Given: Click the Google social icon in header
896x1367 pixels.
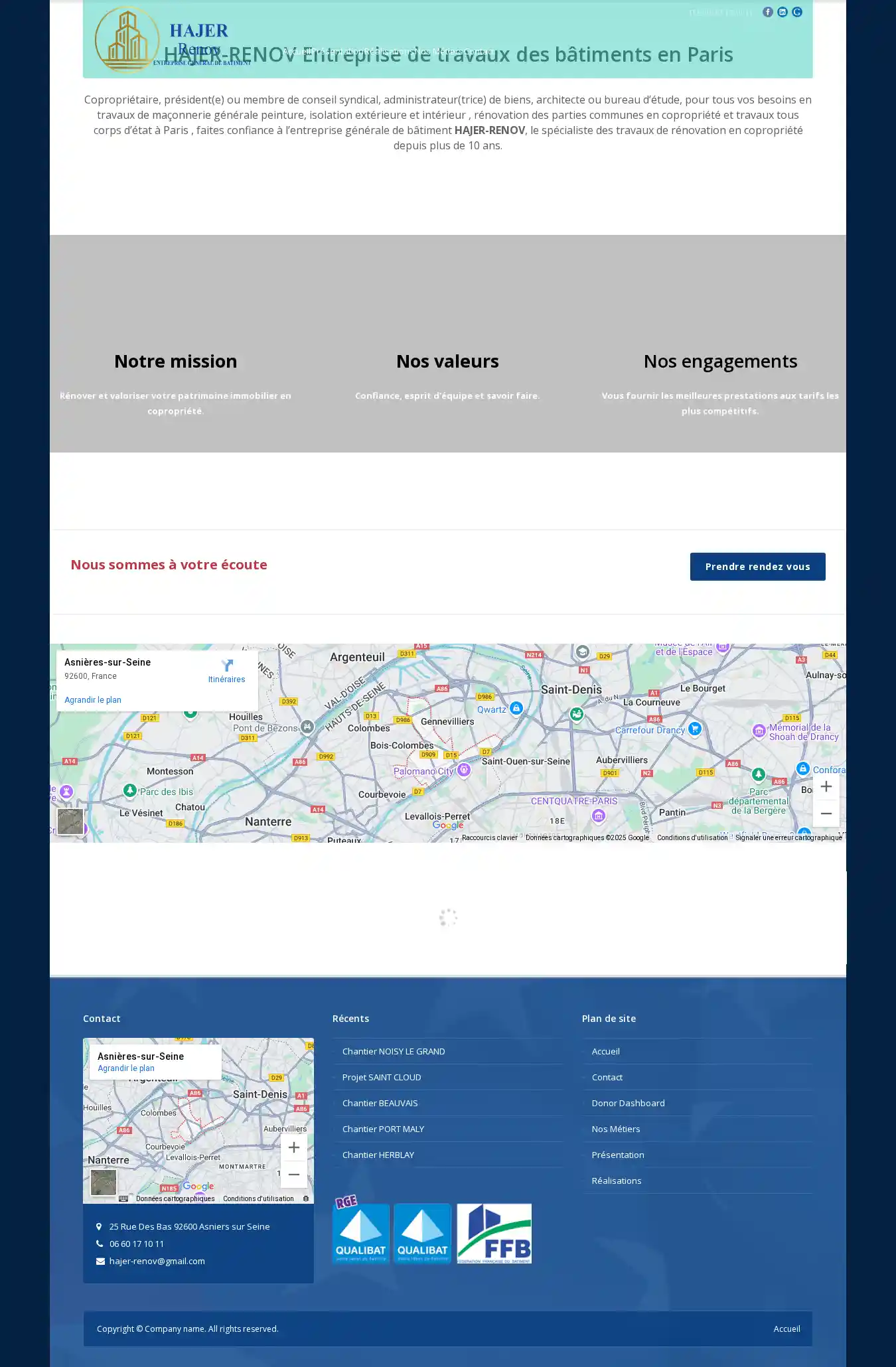Looking at the screenshot, I should point(797,12).
